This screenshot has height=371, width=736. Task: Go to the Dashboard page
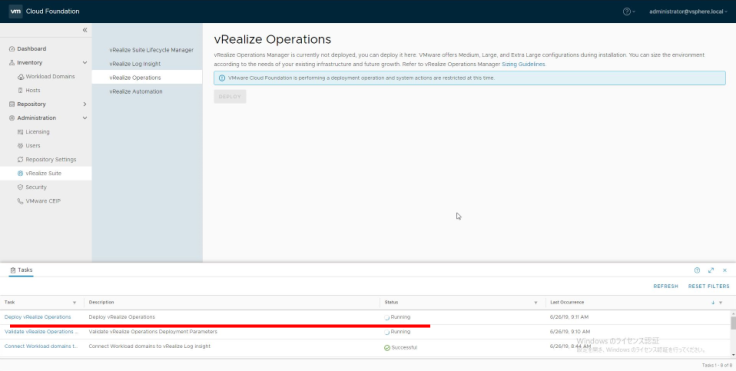click(x=31, y=49)
